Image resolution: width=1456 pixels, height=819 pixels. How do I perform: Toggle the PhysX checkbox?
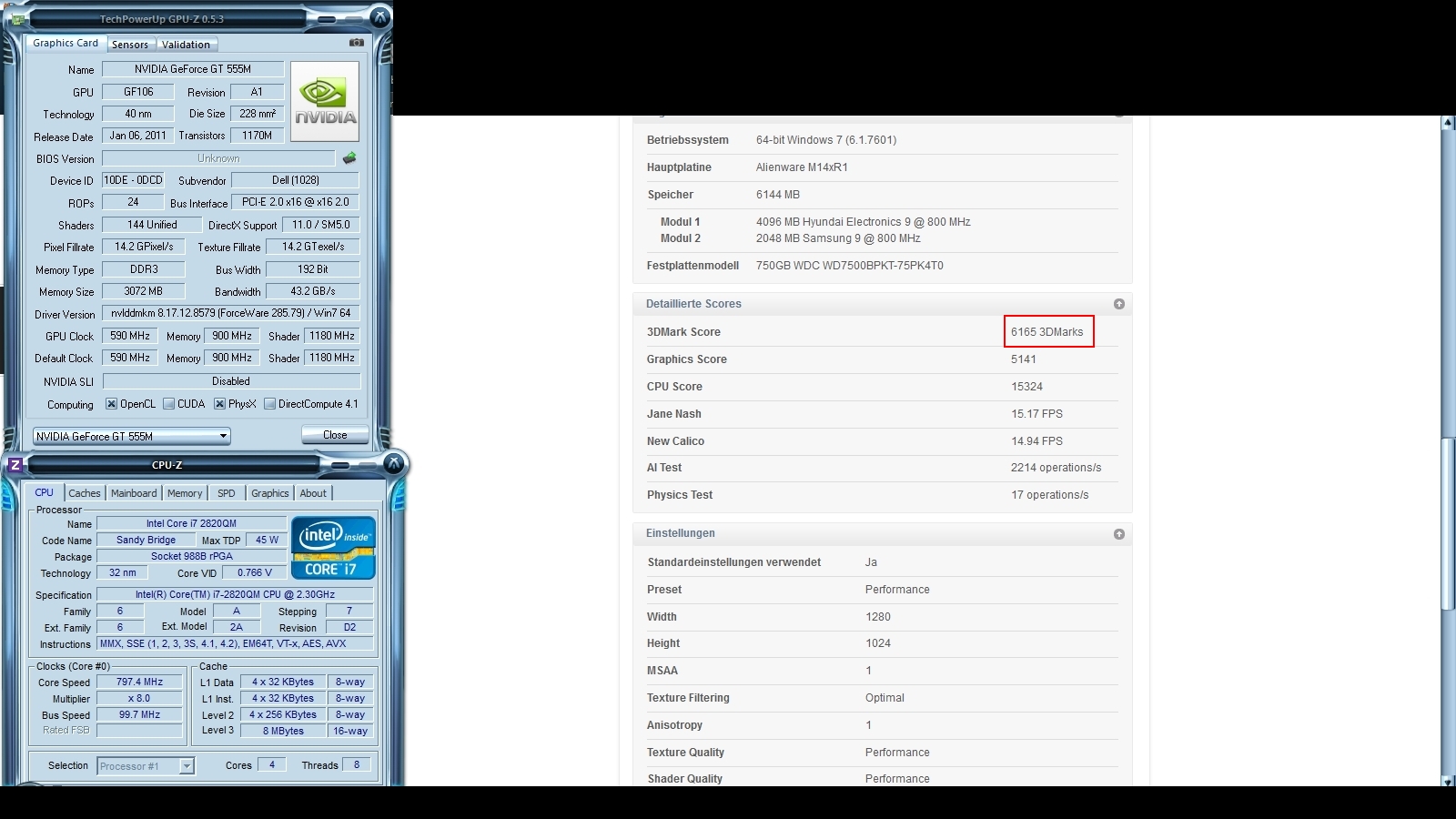[x=219, y=404]
